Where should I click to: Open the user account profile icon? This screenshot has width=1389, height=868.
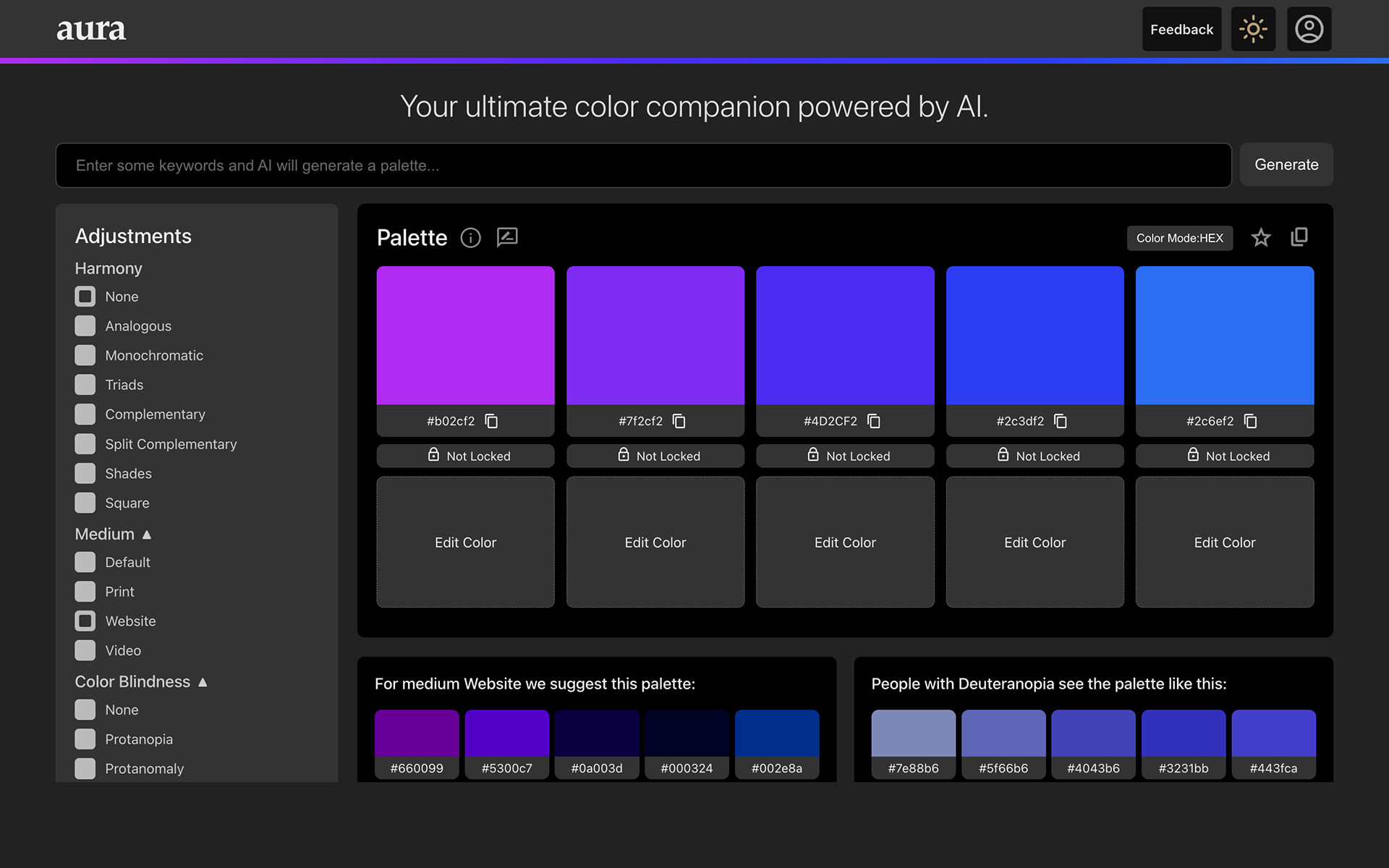1309,29
